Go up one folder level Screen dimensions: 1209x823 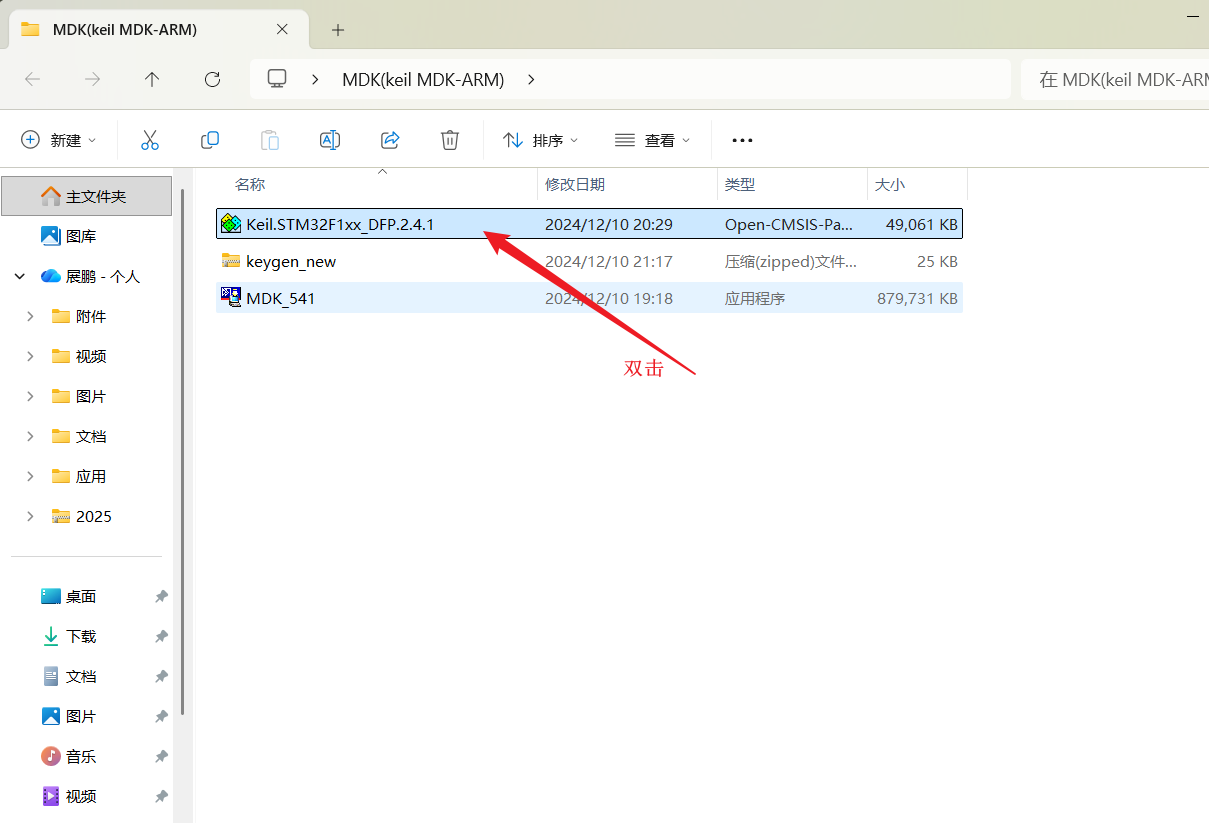pyautogui.click(x=152, y=79)
